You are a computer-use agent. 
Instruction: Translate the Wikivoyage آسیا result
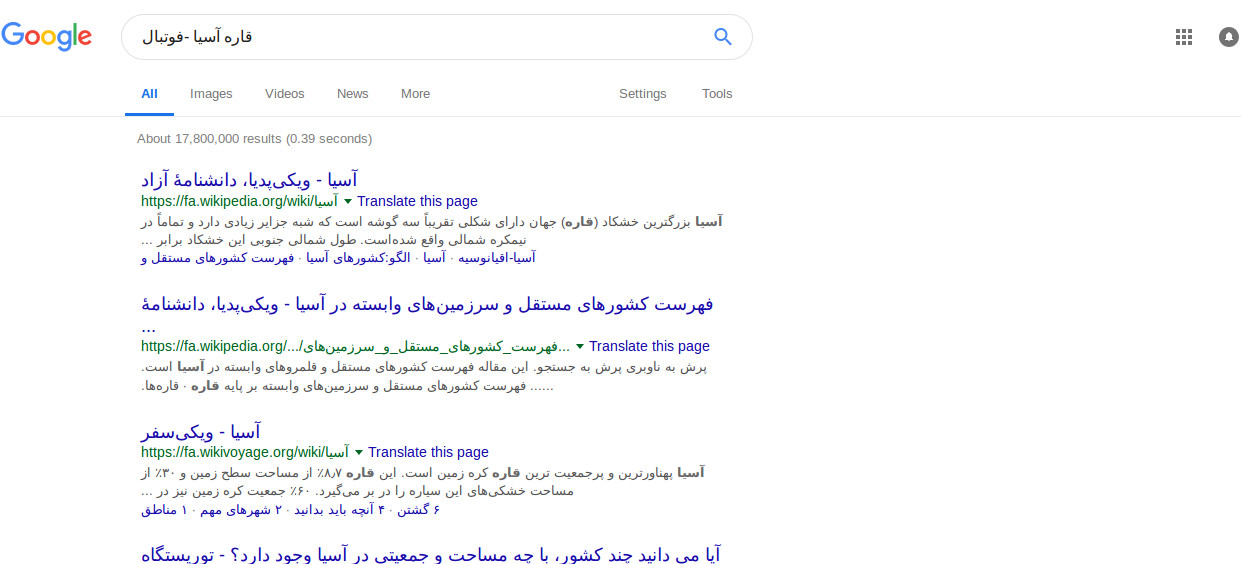pyautogui.click(x=428, y=452)
